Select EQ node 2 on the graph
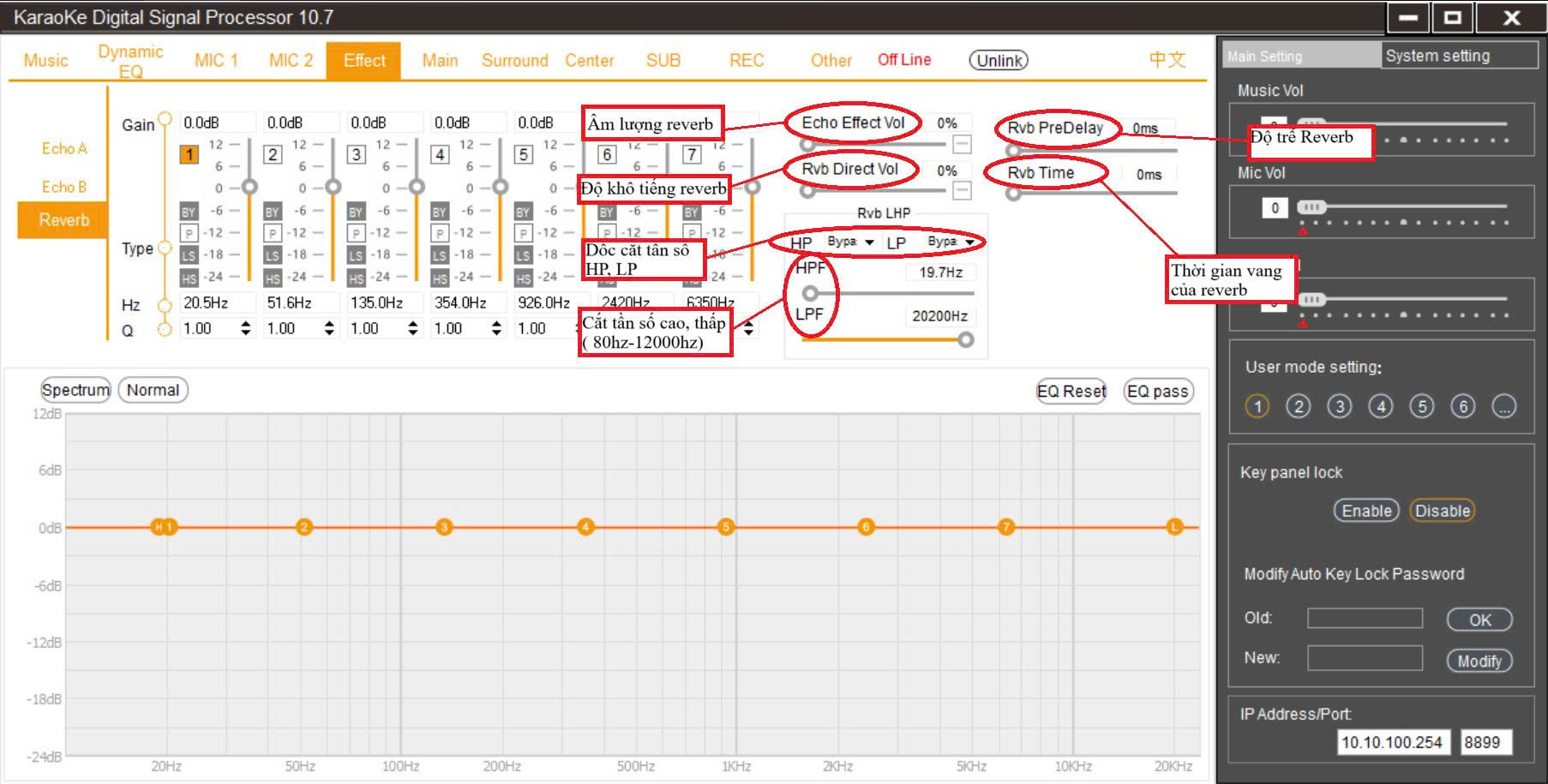Image resolution: width=1548 pixels, height=784 pixels. click(303, 527)
